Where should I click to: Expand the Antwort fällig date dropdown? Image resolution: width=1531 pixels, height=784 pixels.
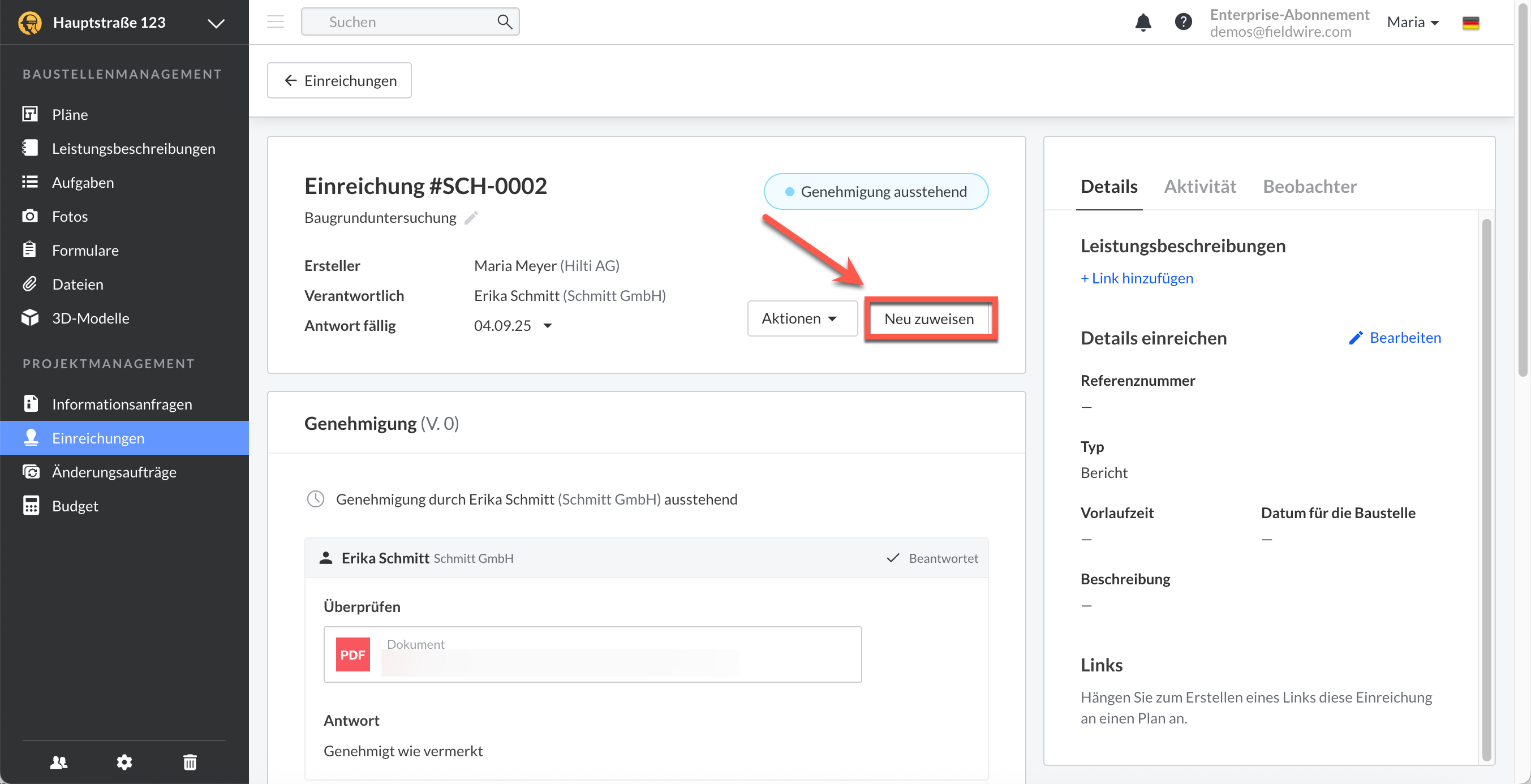coord(547,326)
